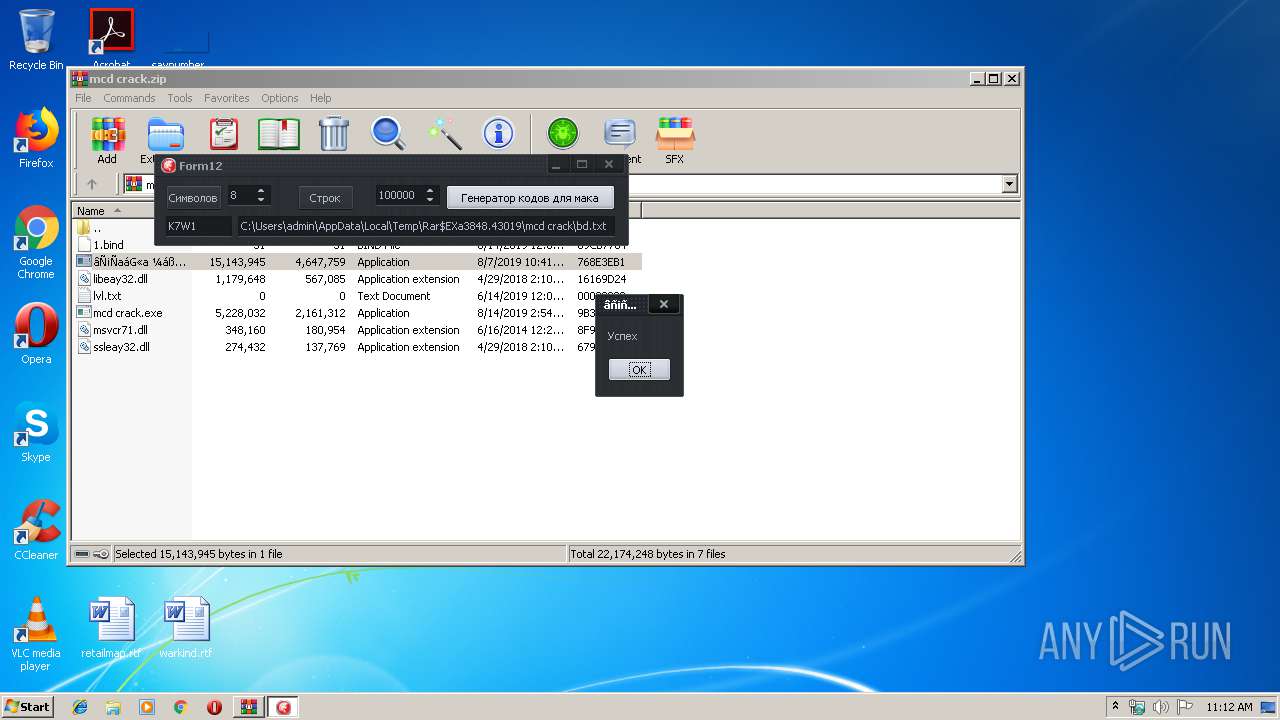Switch to WinRAR in the taskbar
The image size is (1280, 720).
pos(248,707)
